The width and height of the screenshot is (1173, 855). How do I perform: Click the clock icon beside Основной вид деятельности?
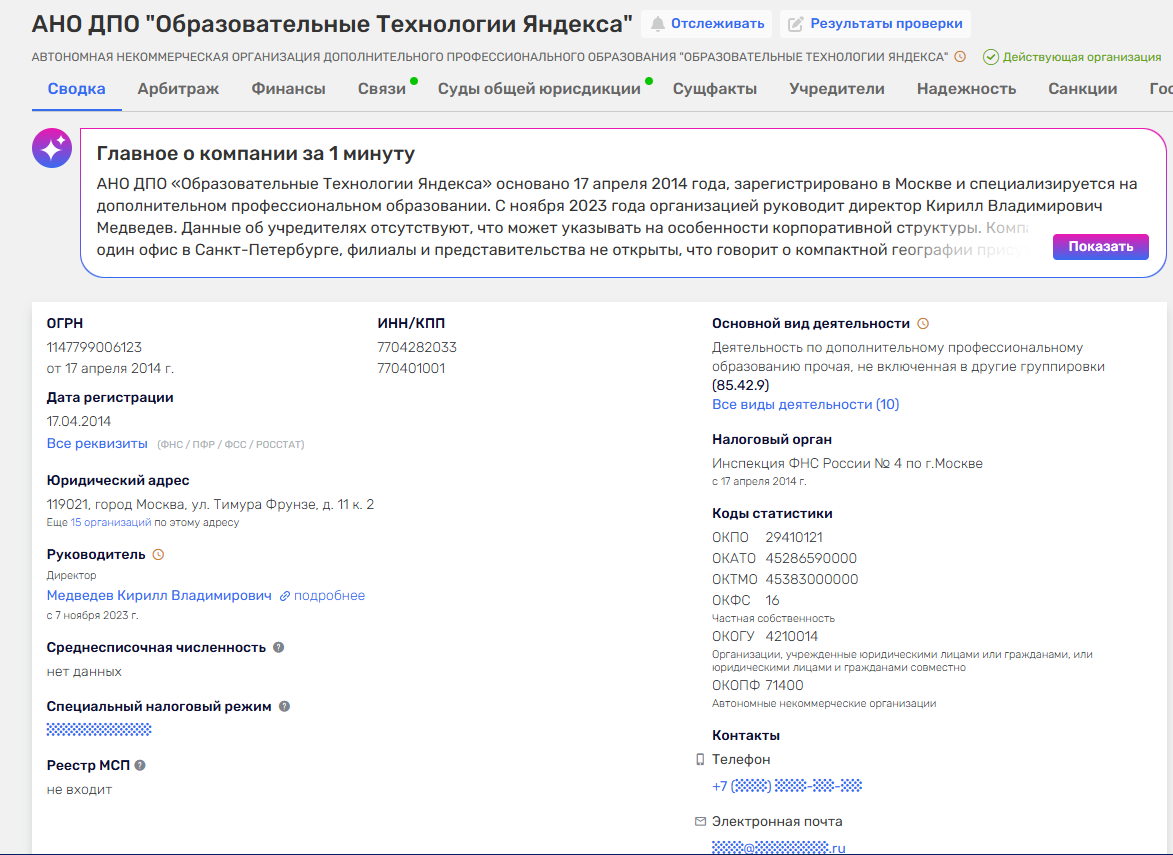coord(923,324)
